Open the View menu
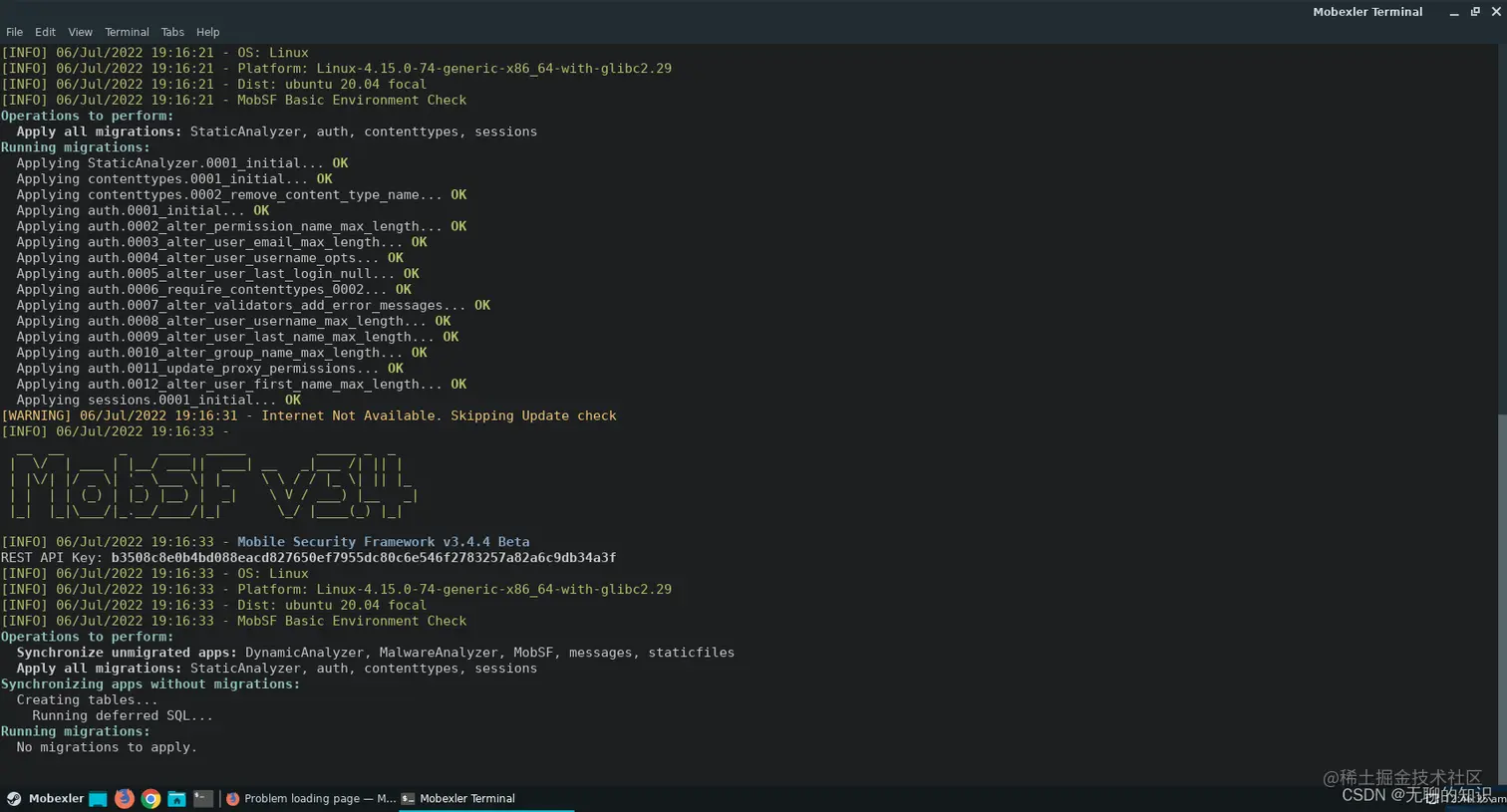The width and height of the screenshot is (1507, 812). coord(80,32)
